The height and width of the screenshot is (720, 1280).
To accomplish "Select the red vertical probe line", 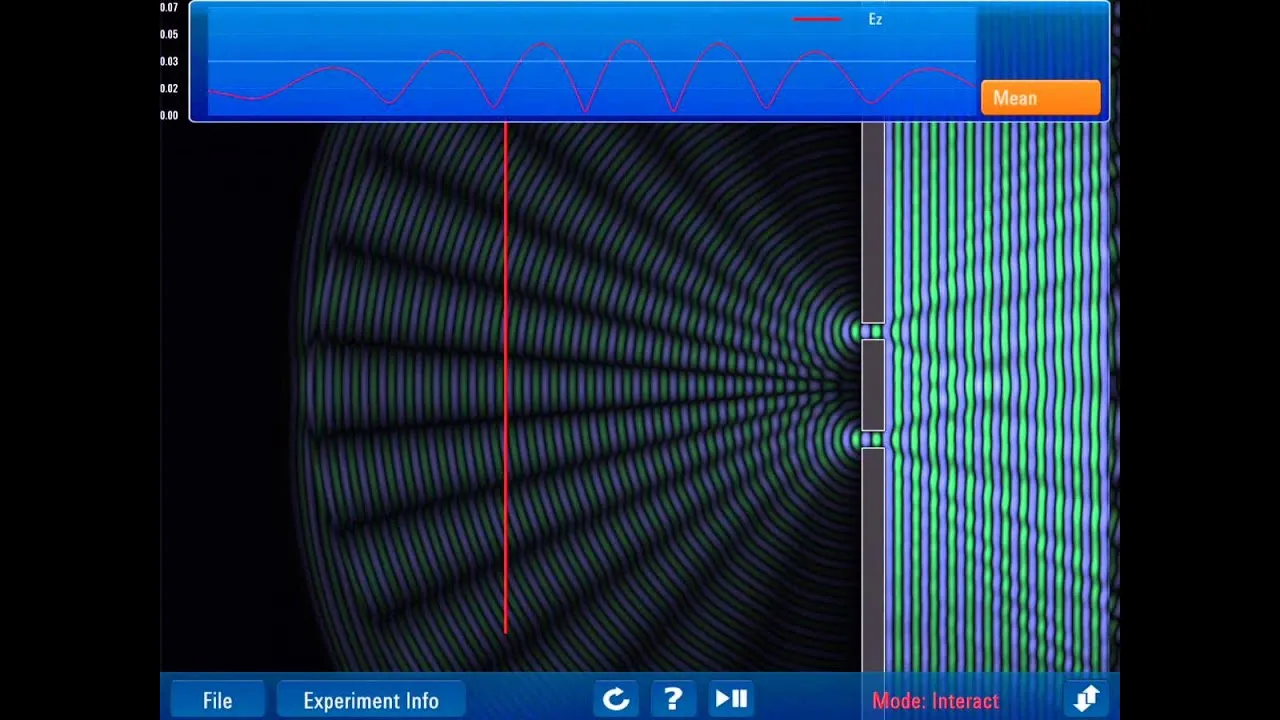I will [506, 378].
